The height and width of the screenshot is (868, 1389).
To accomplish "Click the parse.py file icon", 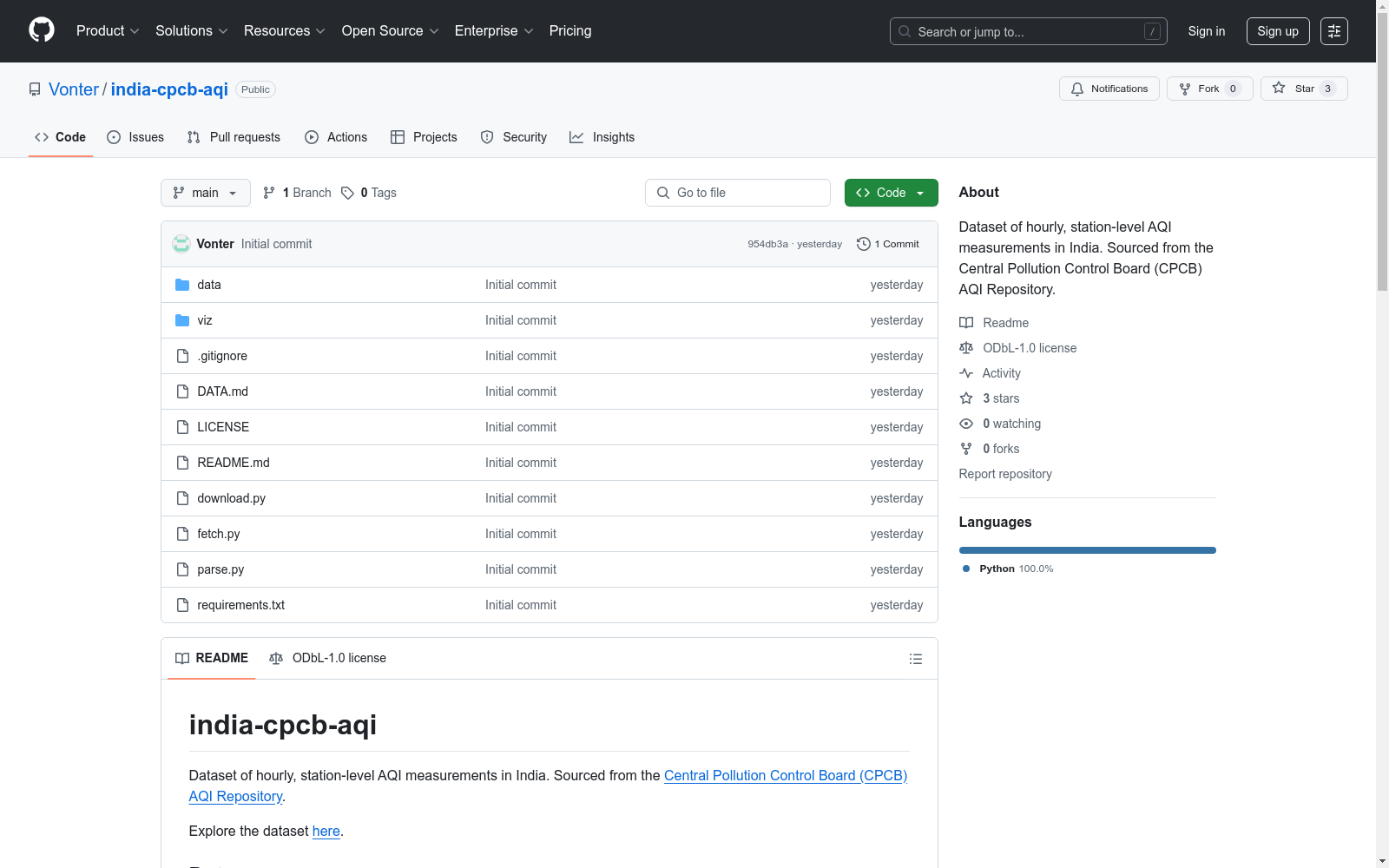I will coord(182,569).
